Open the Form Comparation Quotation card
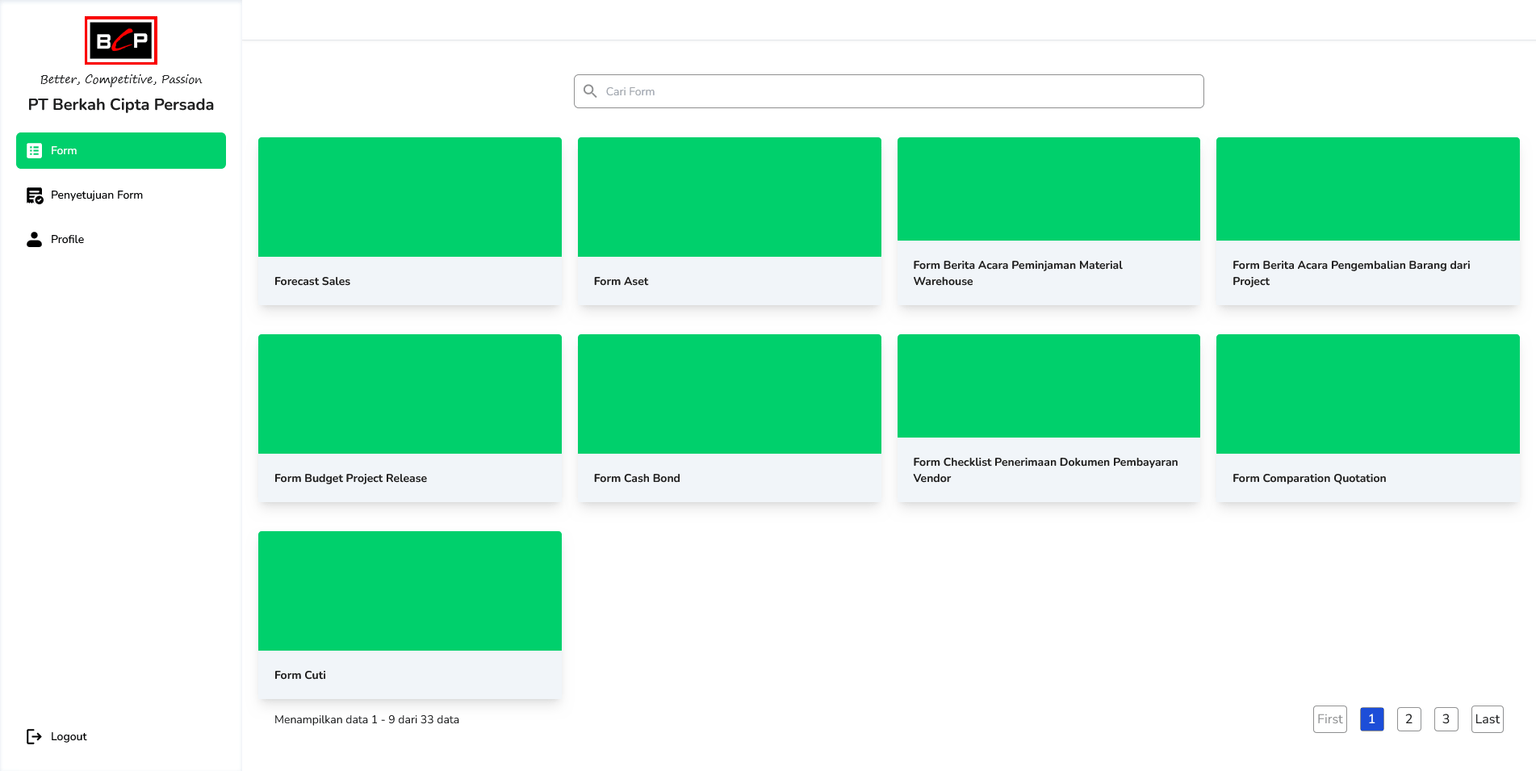 [1367, 418]
